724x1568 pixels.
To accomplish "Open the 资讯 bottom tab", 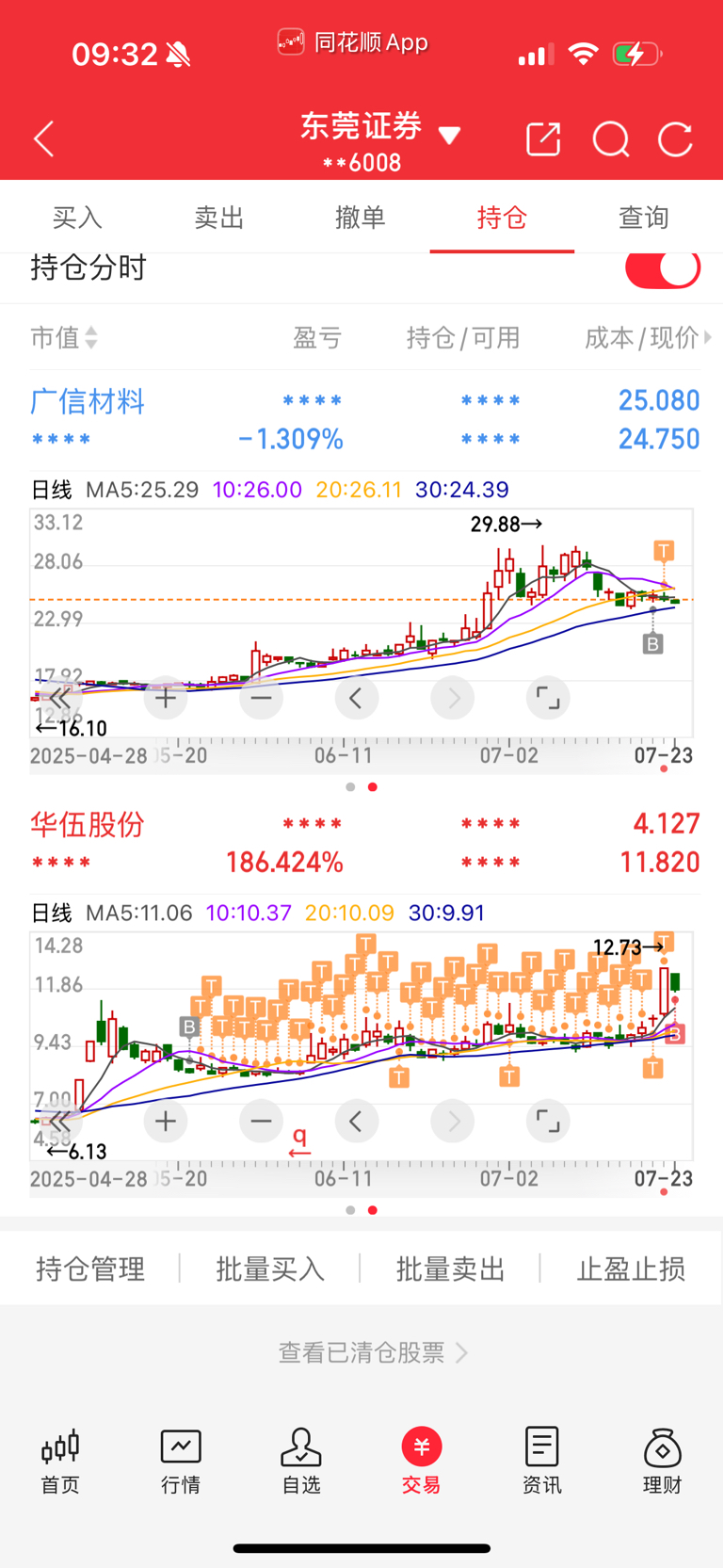I will point(541,1461).
